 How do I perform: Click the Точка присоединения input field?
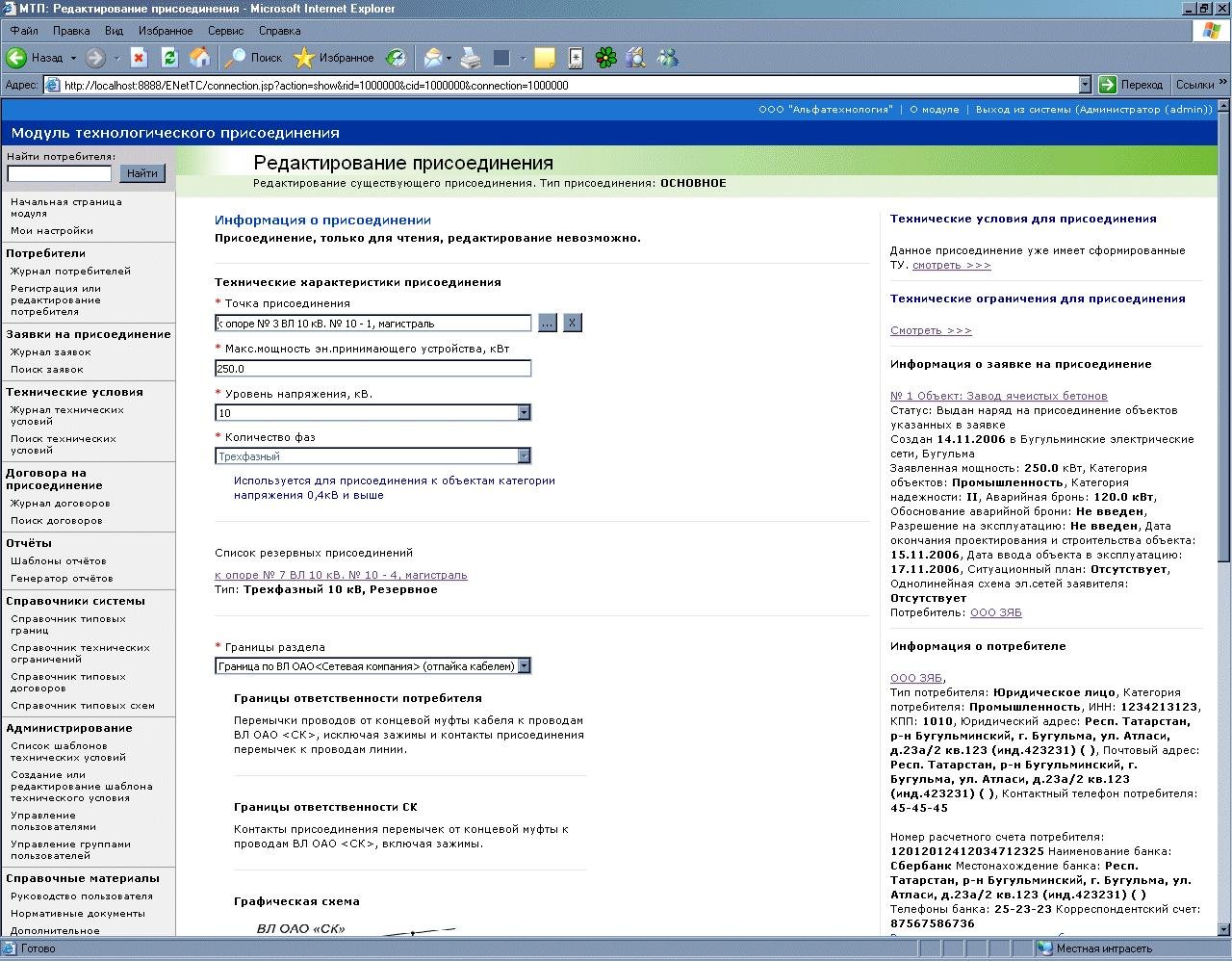373,324
